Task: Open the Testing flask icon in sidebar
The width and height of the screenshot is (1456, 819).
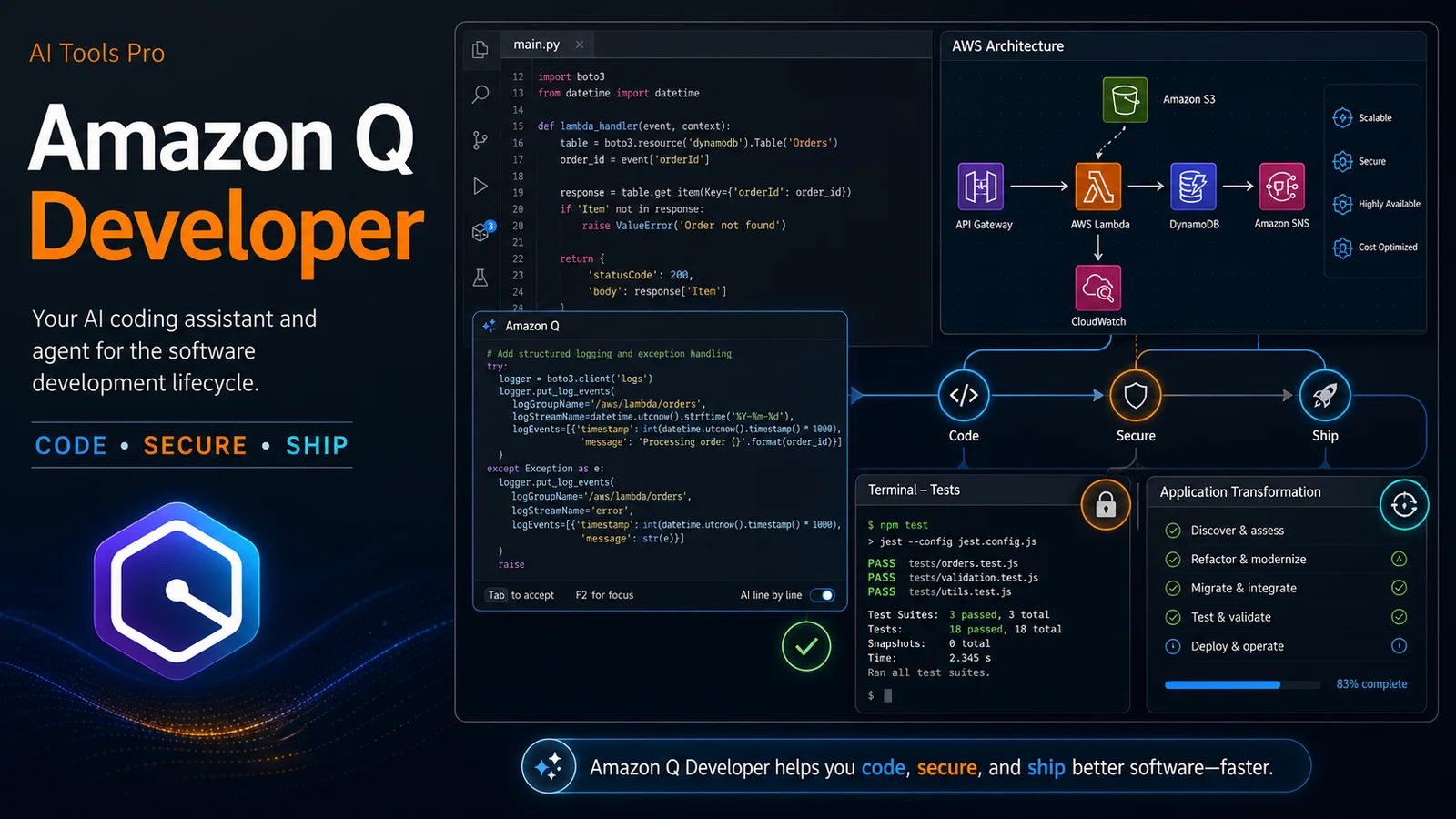Action: pyautogui.click(x=480, y=278)
